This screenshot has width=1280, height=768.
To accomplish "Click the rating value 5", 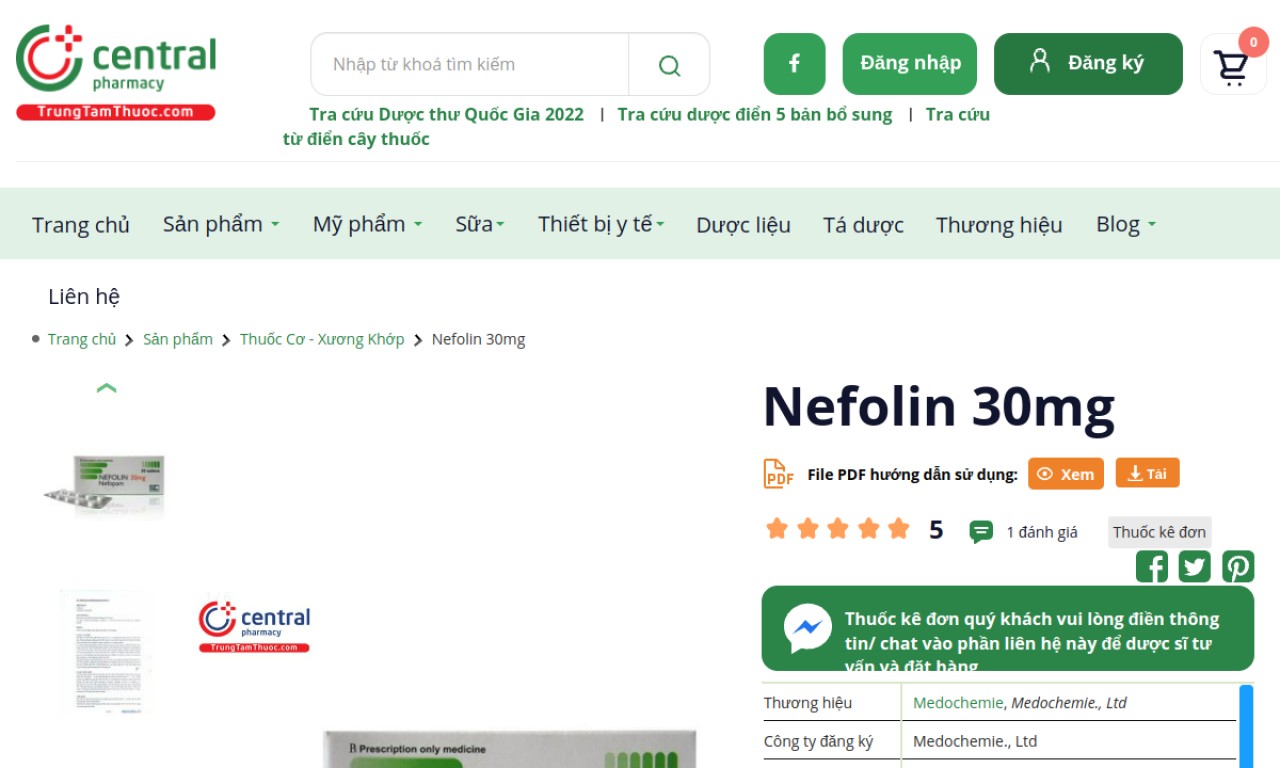I will point(936,530).
